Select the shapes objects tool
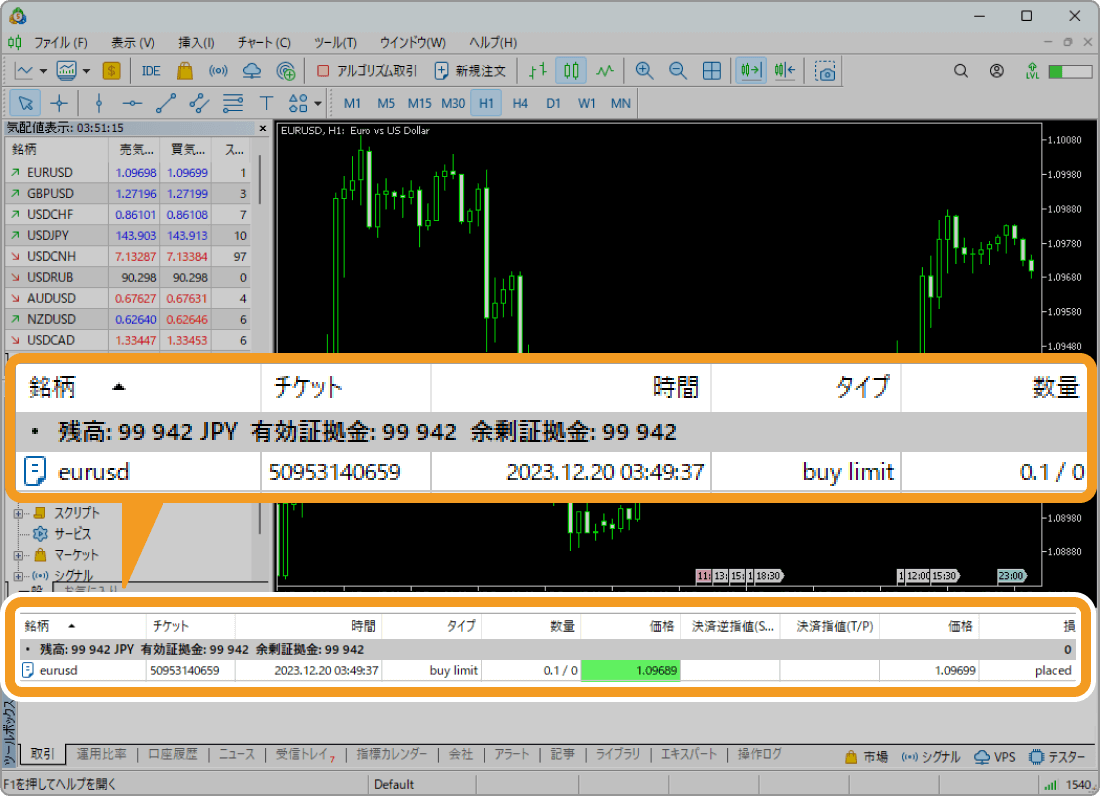Screen dimensions: 1100x796 click(298, 104)
